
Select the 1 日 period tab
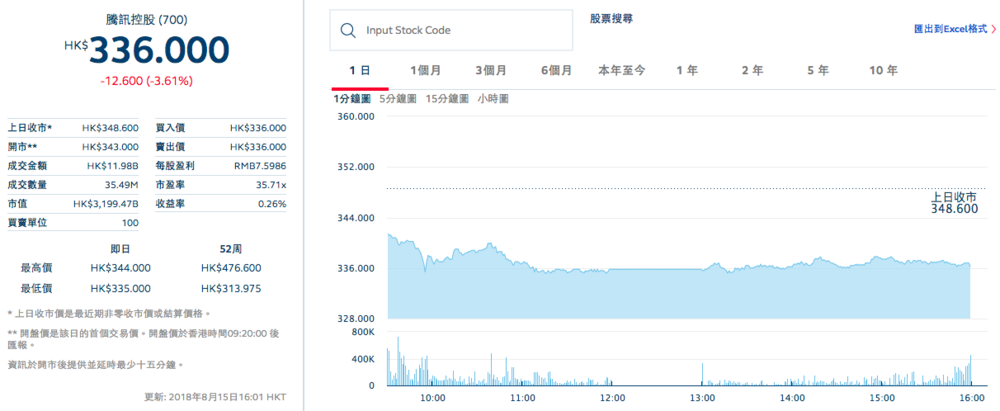(x=360, y=71)
